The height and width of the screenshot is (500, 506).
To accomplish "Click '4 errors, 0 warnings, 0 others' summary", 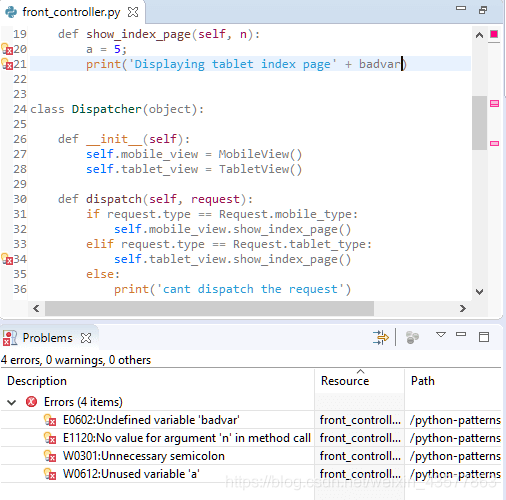I will (76, 360).
